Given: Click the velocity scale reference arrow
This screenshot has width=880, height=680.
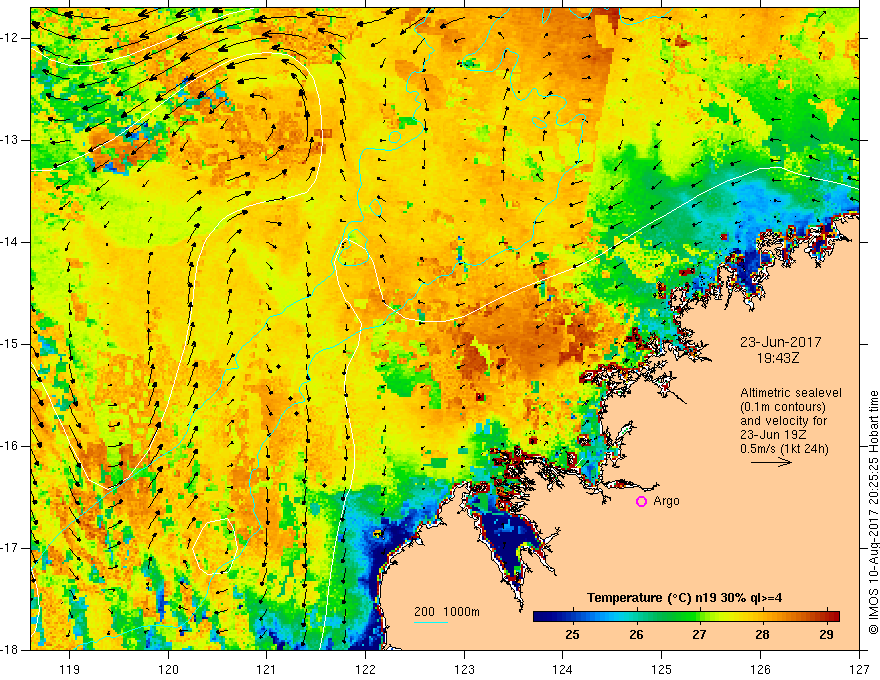Looking at the screenshot, I should 771,462.
